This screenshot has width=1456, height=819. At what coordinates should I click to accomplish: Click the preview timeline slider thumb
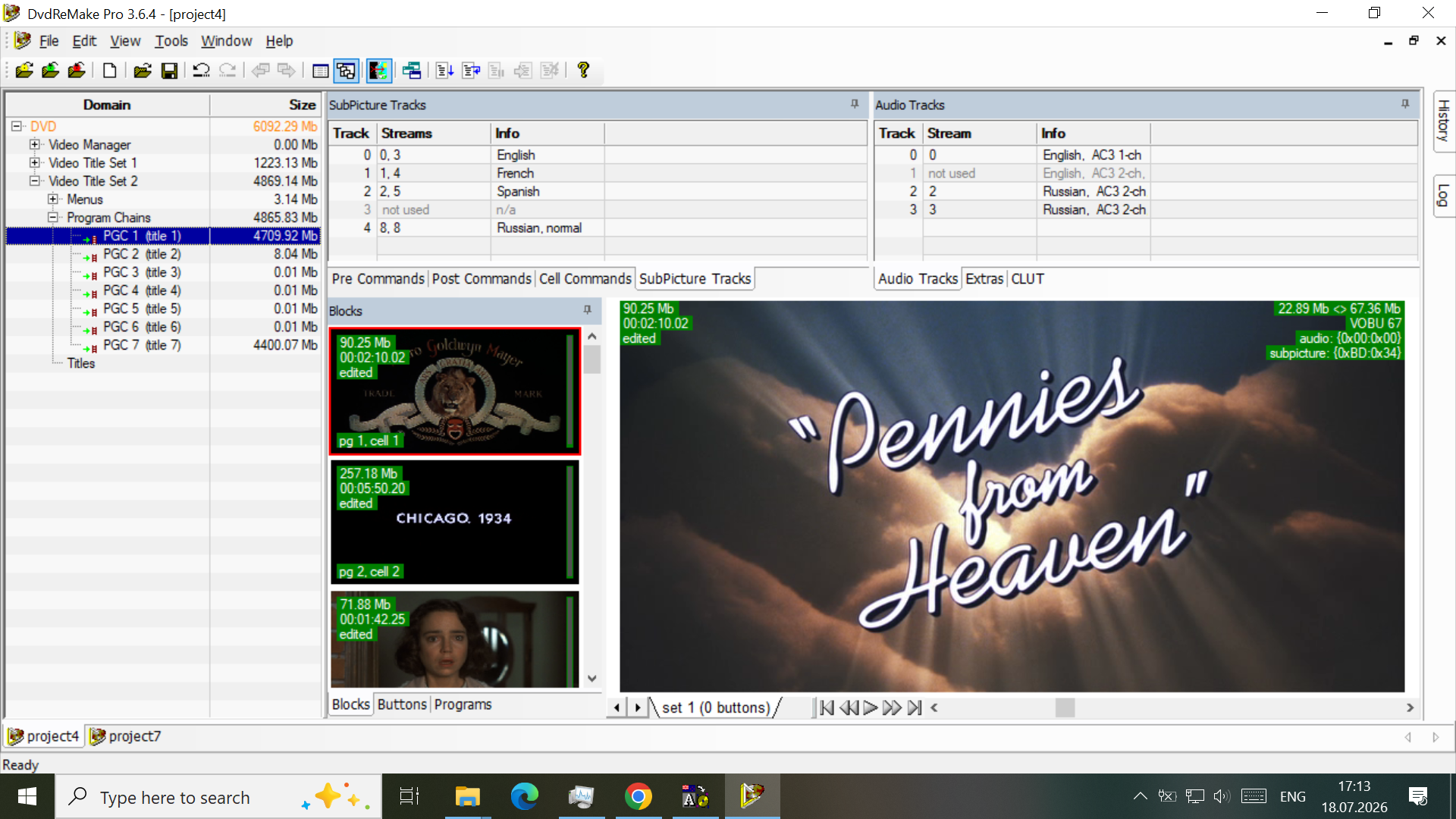pyautogui.click(x=1065, y=708)
